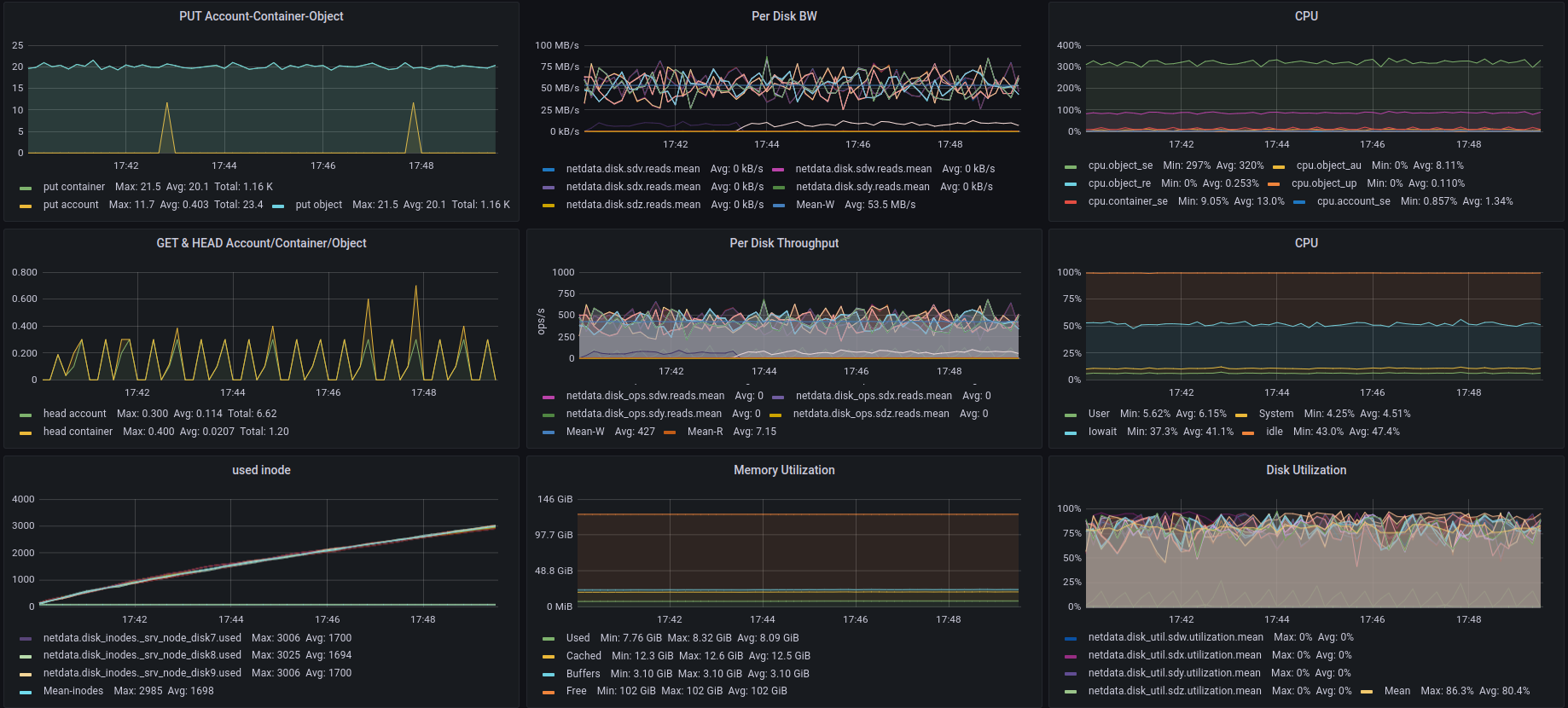Click the GET & HEAD Account/Container/Object title
The image size is (1568, 708).
coord(261,243)
